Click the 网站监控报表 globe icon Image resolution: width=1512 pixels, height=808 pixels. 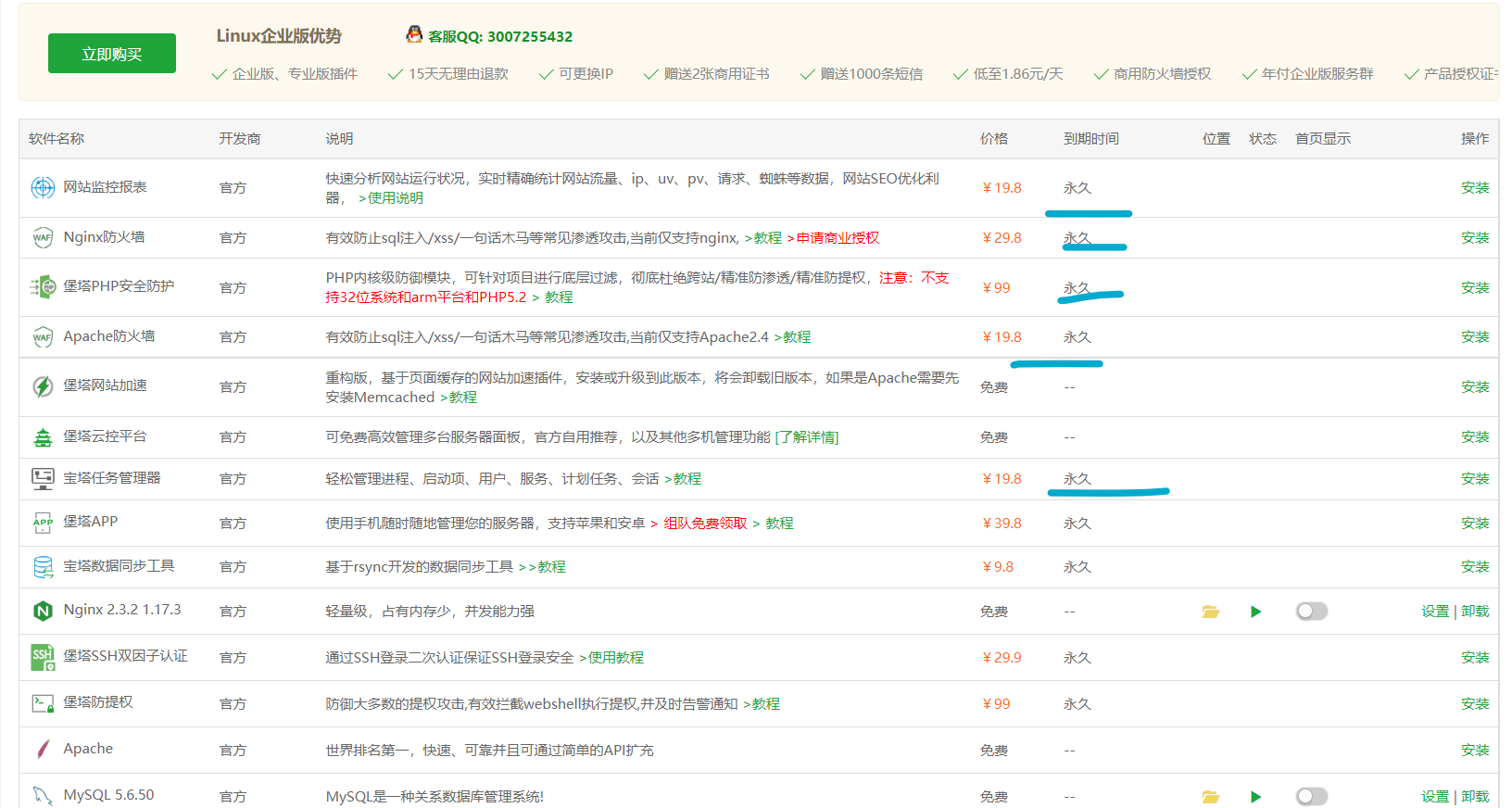tap(43, 188)
